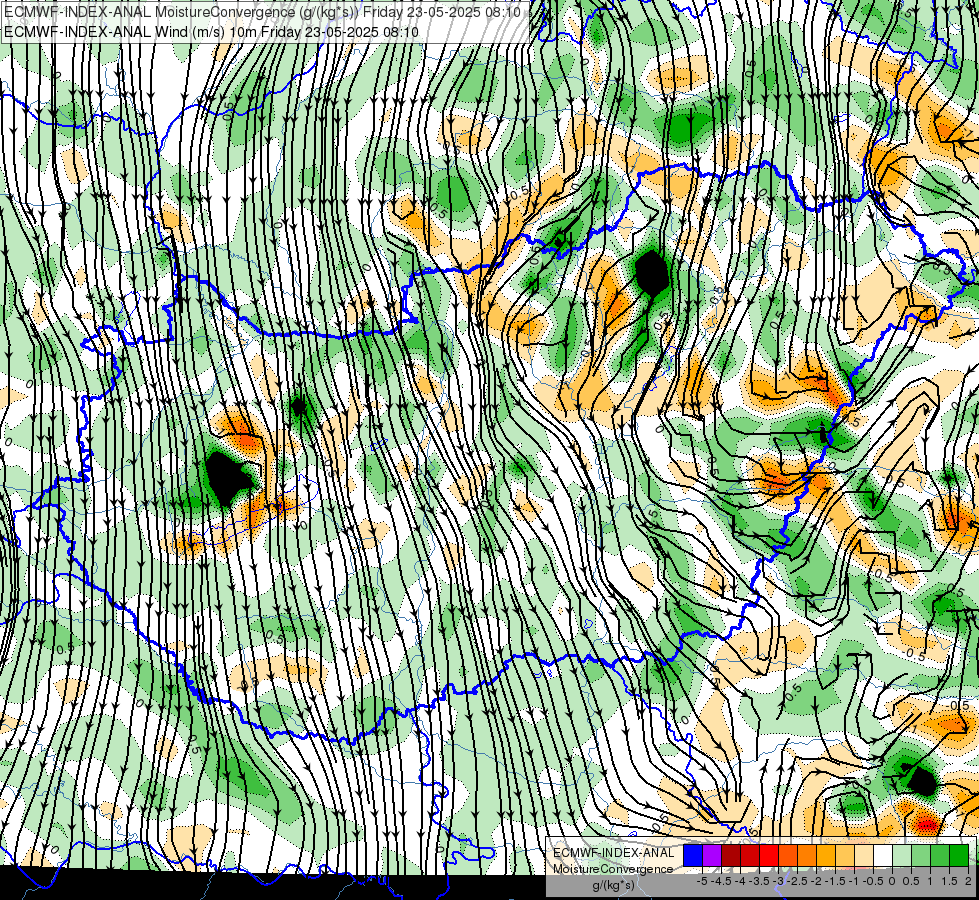979x900 pixels.
Task: Click the legend tick value 1.5
Action: click(949, 881)
